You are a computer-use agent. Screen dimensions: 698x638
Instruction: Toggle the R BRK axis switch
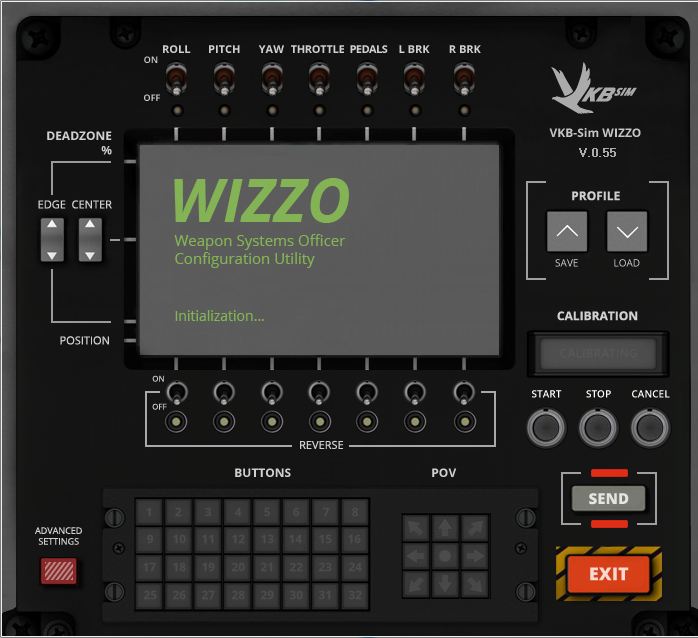point(464,79)
